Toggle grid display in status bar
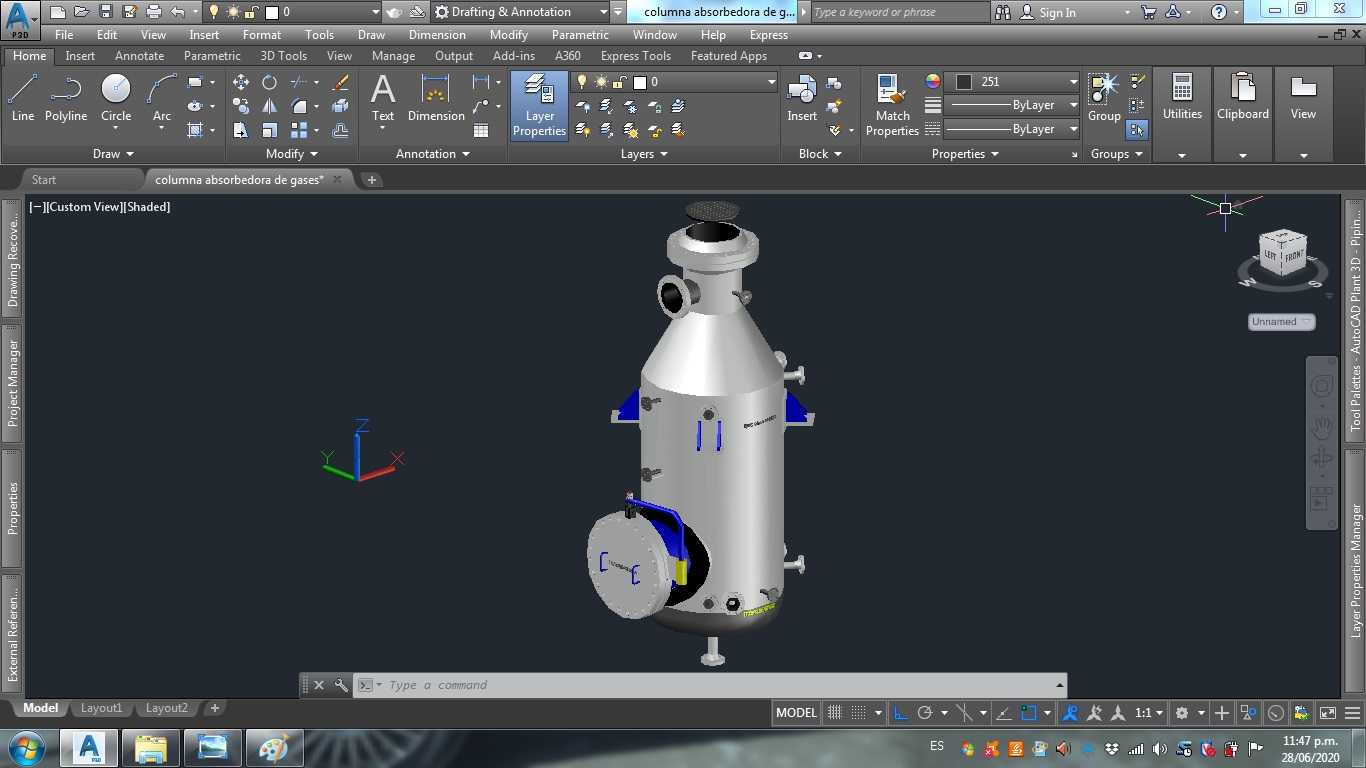This screenshot has width=1366, height=768. tap(835, 713)
